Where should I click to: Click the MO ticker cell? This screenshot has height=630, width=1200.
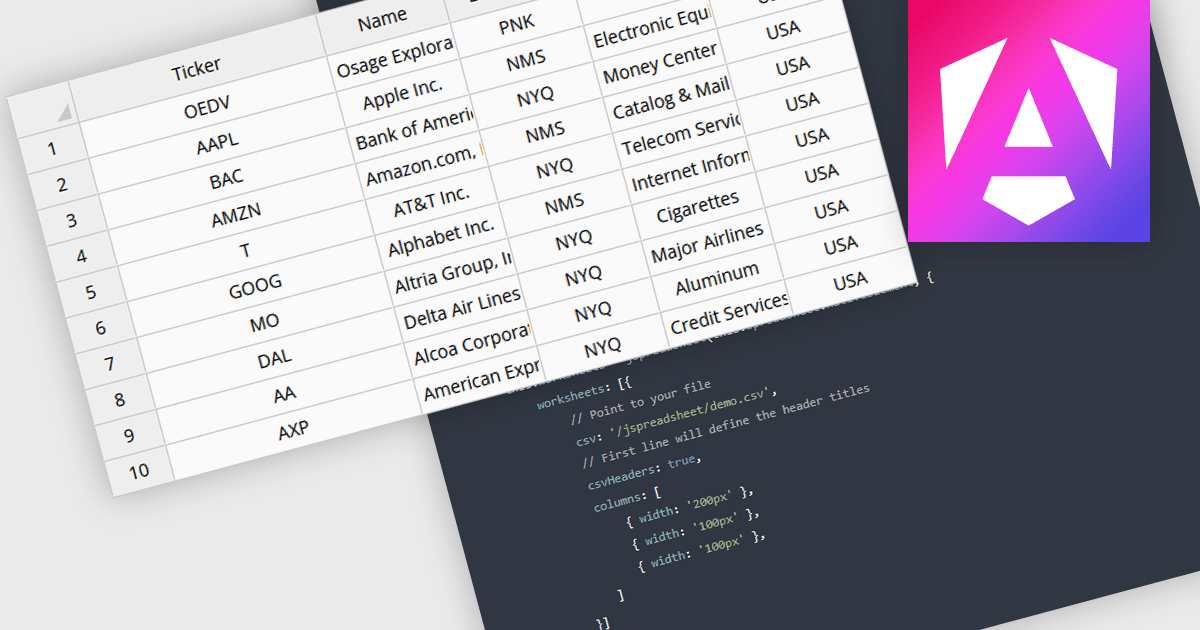pyautogui.click(x=265, y=323)
